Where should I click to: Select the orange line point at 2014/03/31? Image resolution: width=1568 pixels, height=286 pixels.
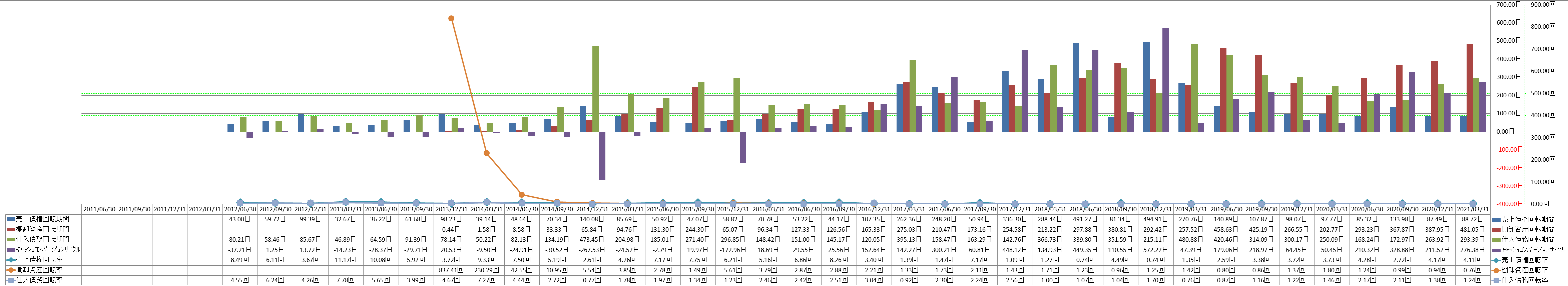point(486,153)
